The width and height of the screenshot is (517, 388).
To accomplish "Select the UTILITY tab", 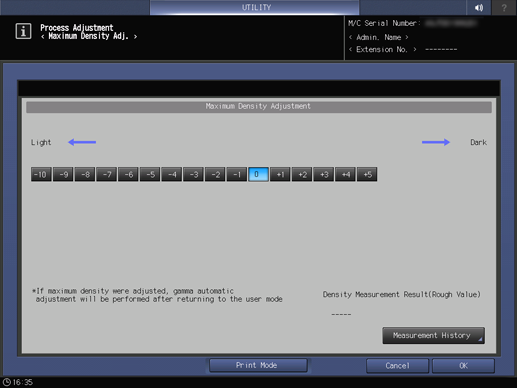I will point(255,7).
